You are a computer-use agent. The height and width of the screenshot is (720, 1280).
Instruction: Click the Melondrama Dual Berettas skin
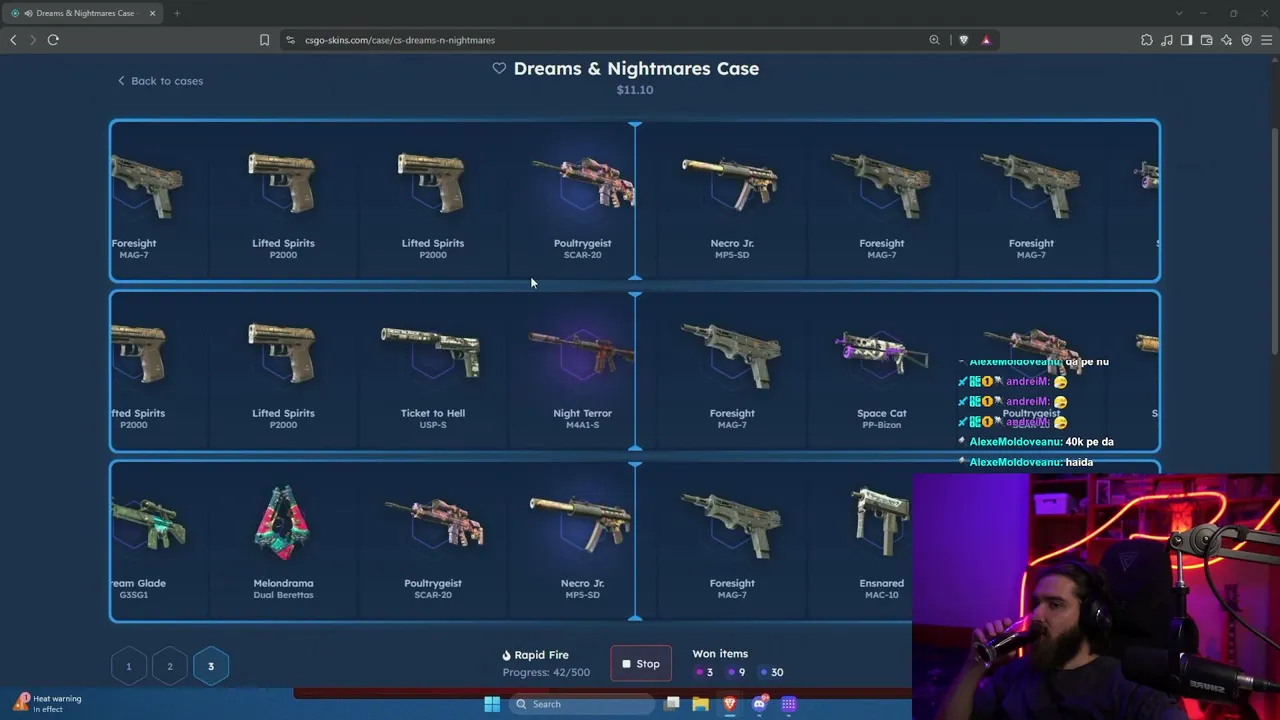[283, 543]
